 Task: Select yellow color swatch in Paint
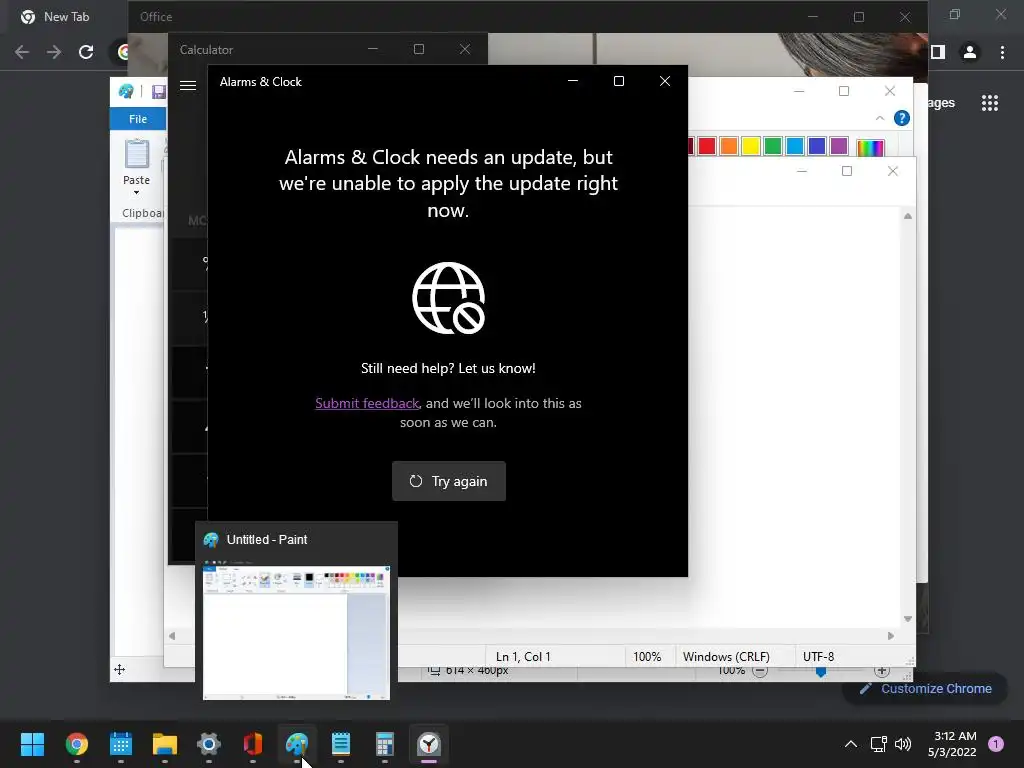coord(751,146)
